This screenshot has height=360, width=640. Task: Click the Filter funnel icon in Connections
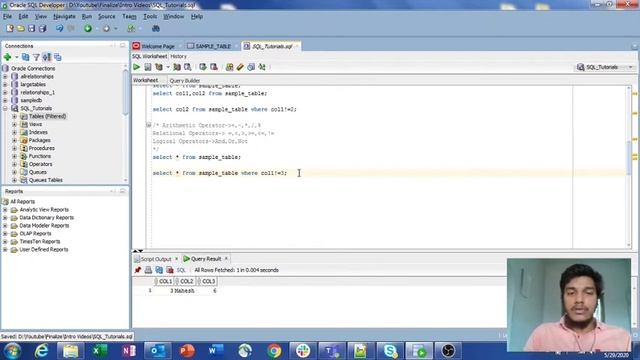[36, 57]
